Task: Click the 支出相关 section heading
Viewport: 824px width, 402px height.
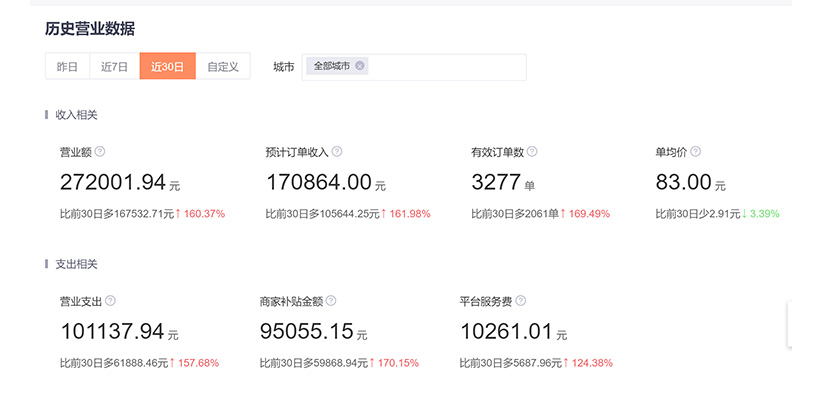Action: click(x=76, y=264)
